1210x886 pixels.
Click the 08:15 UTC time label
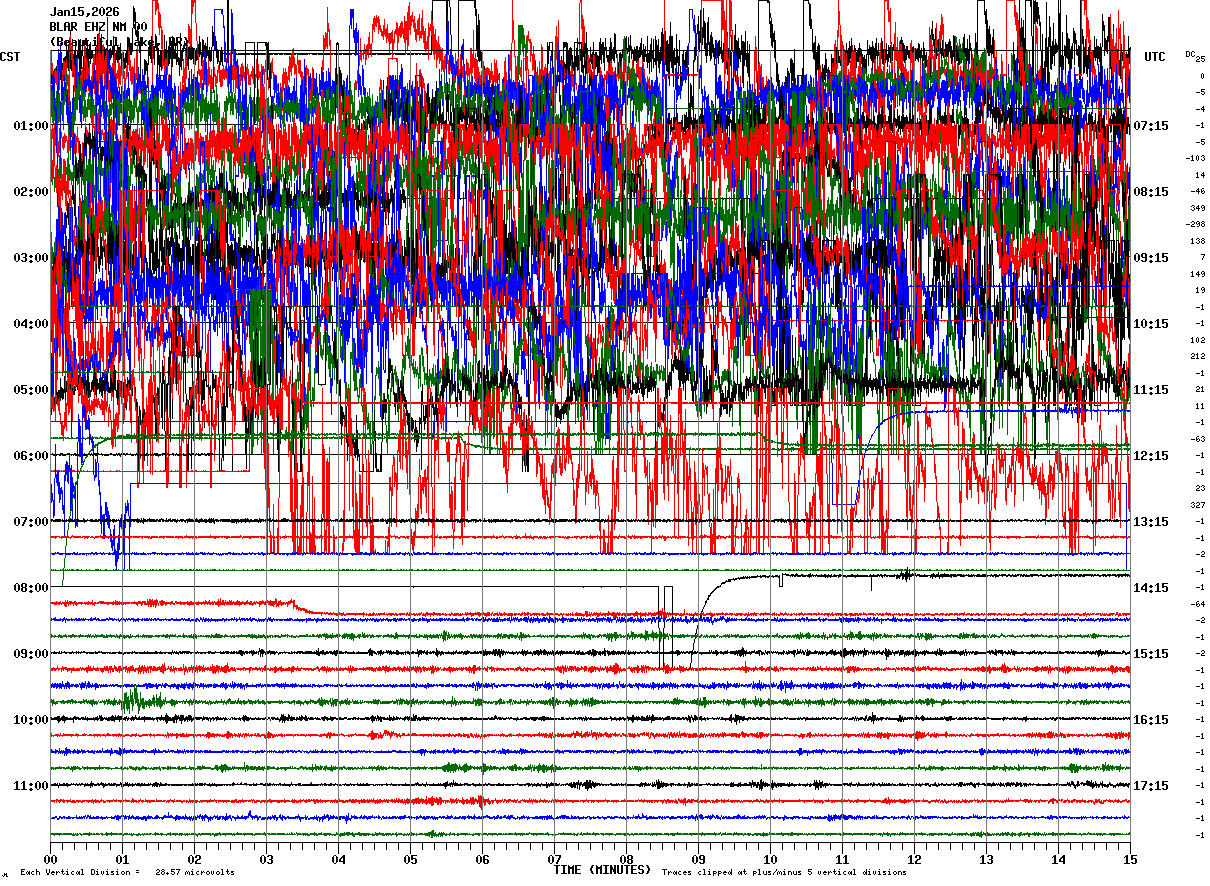pyautogui.click(x=1151, y=192)
